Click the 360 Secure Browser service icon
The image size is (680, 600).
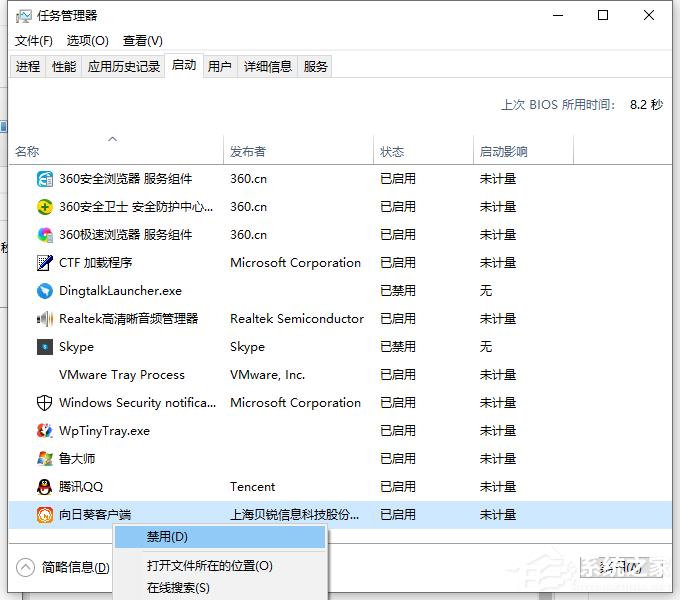coord(45,179)
